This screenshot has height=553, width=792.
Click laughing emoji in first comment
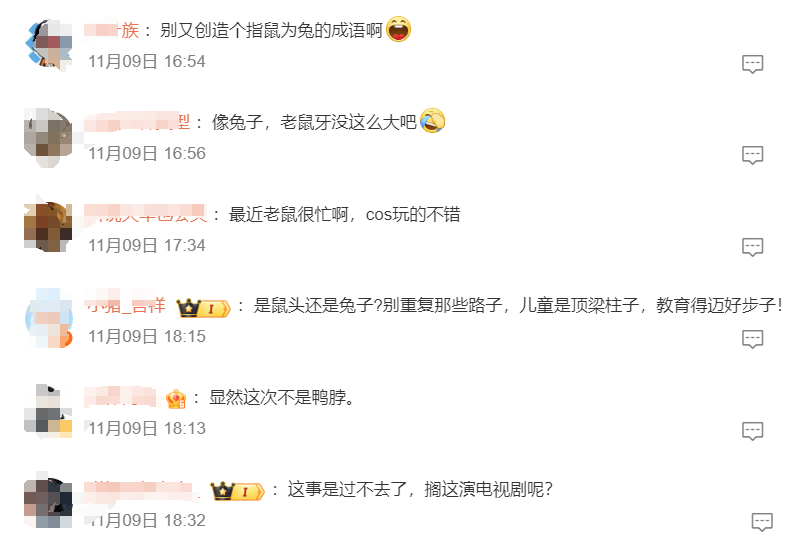coord(399,29)
